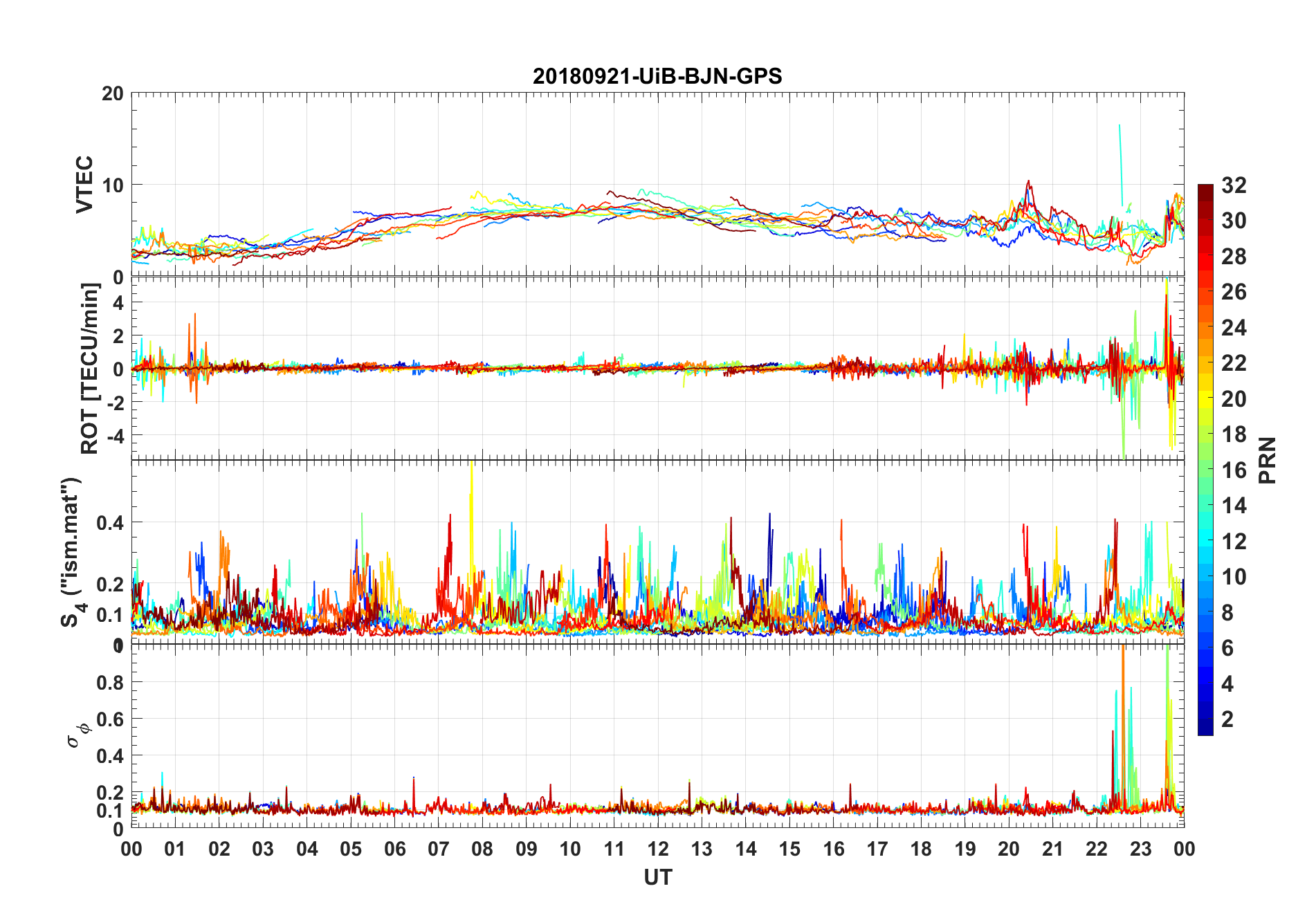Screen dimensions: 1316x920
Task: Click the S4 axis tick 0.4
Action: coord(111,522)
